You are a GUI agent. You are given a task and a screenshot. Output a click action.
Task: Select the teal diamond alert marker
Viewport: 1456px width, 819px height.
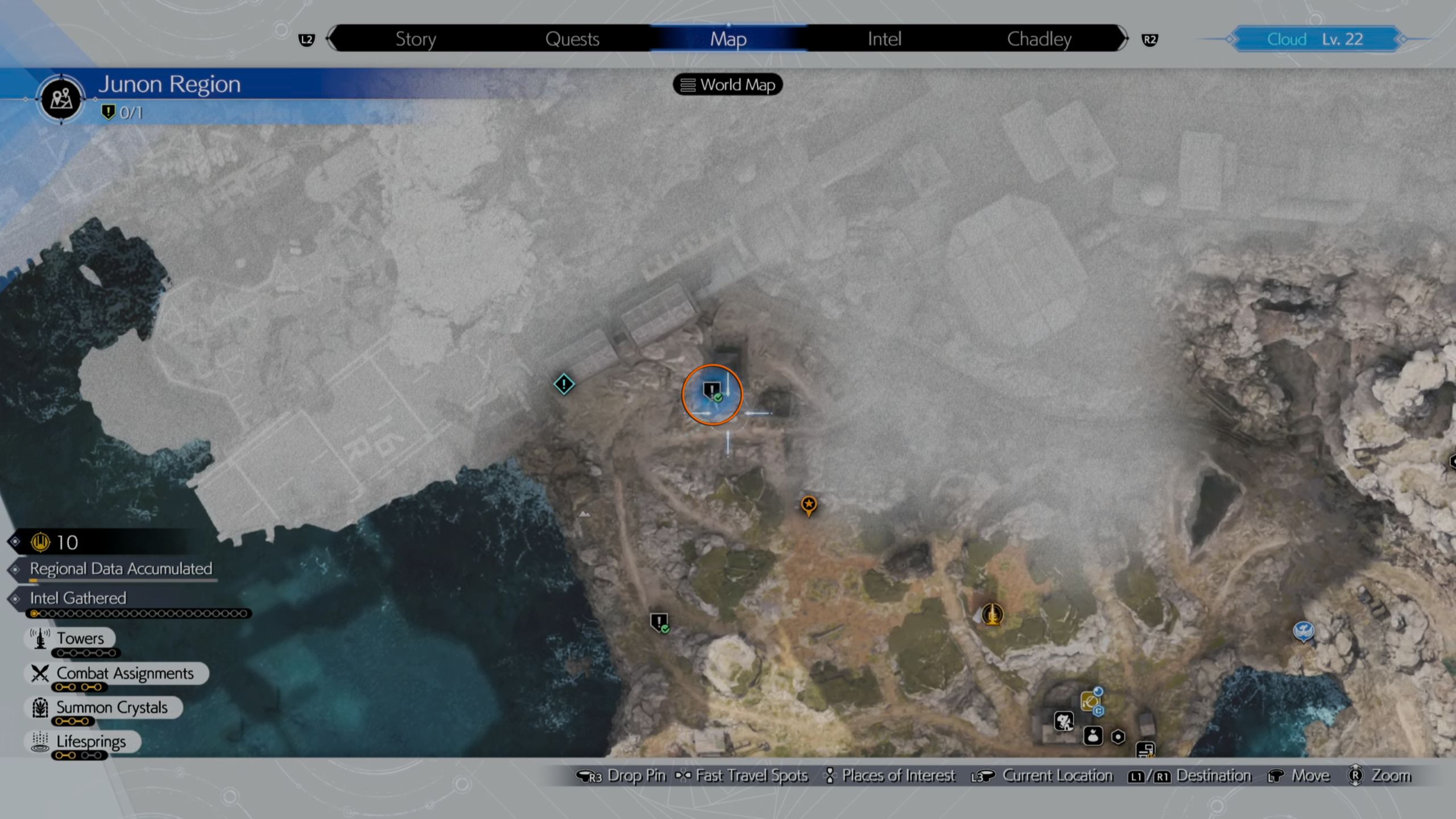[x=564, y=384]
